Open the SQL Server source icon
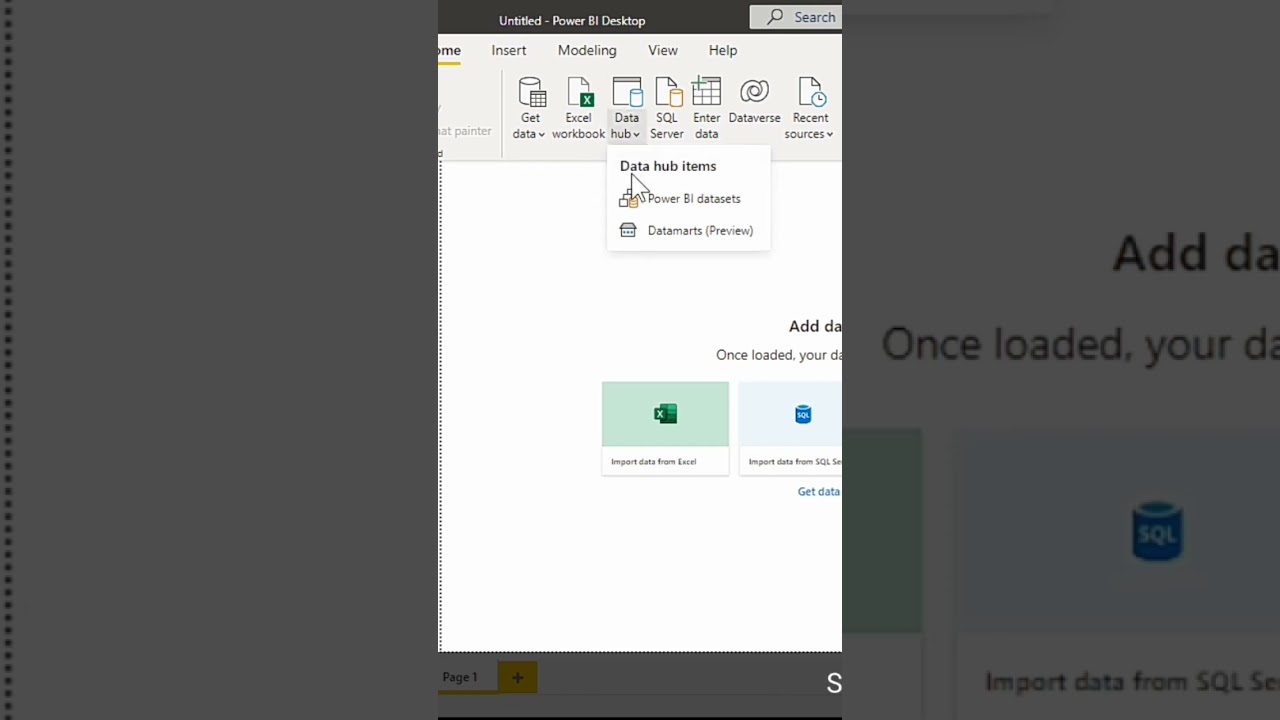 point(668,93)
